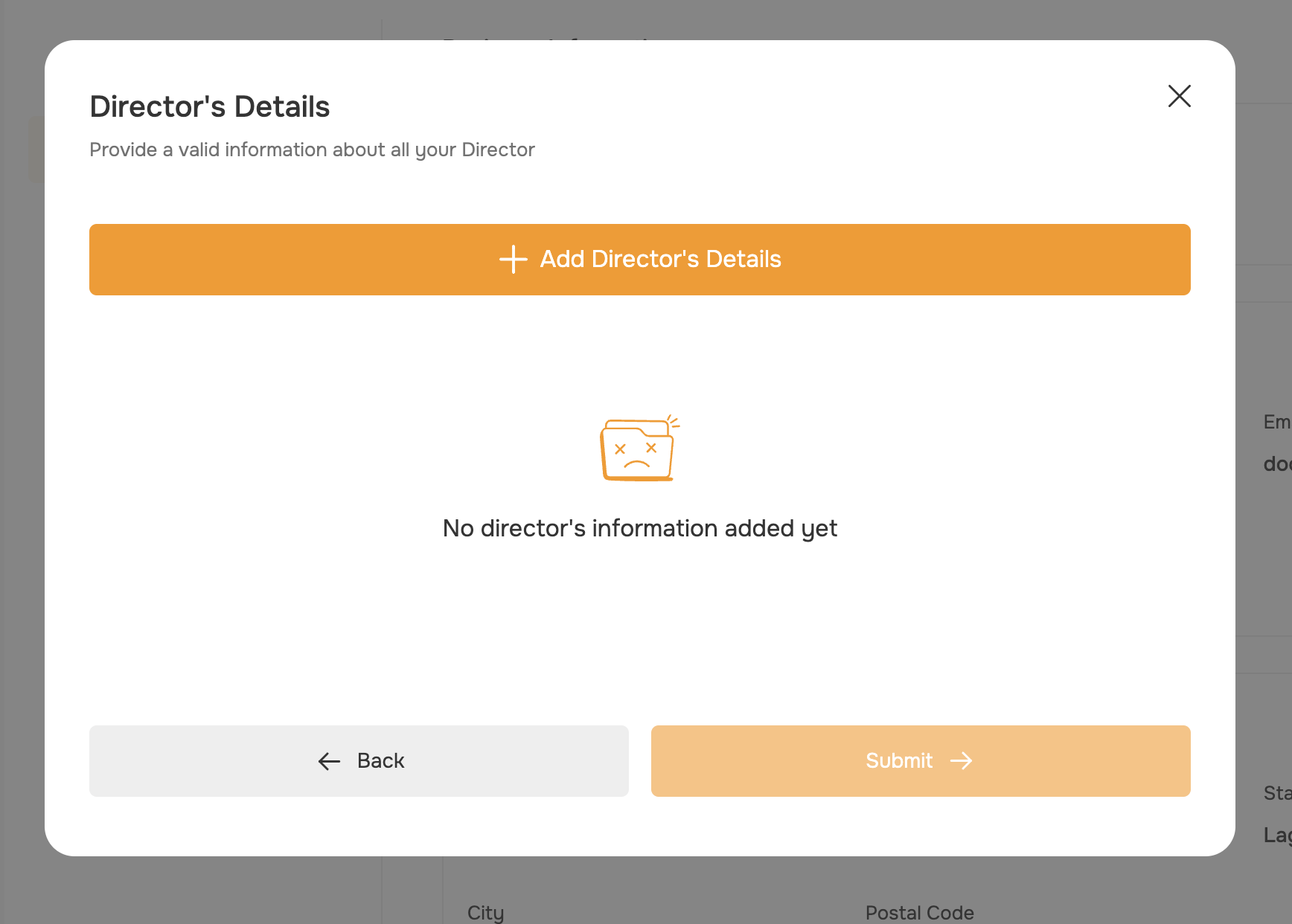Click the City label behind the dialog

[485, 913]
